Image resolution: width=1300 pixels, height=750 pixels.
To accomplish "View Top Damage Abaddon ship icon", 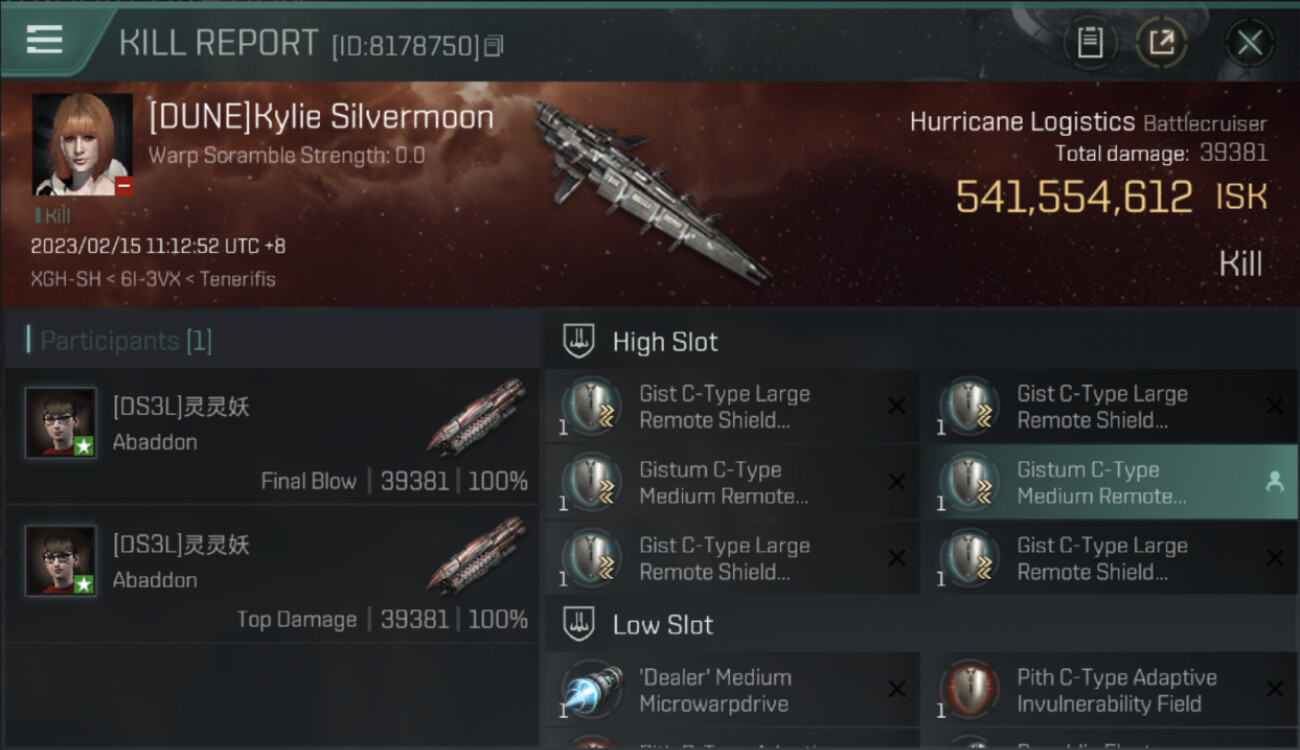I will coord(477,554).
